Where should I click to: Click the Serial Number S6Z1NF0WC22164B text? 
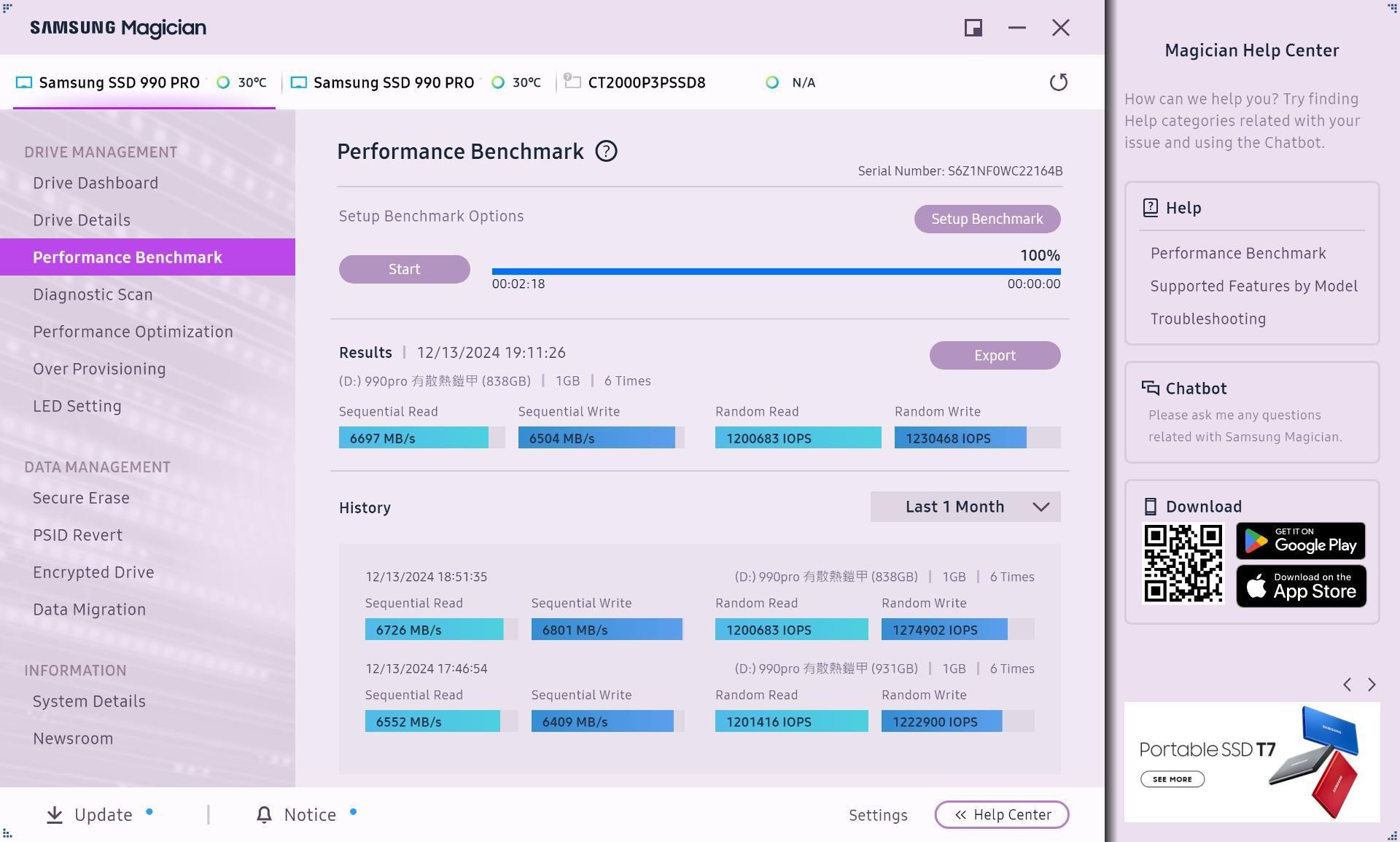960,171
